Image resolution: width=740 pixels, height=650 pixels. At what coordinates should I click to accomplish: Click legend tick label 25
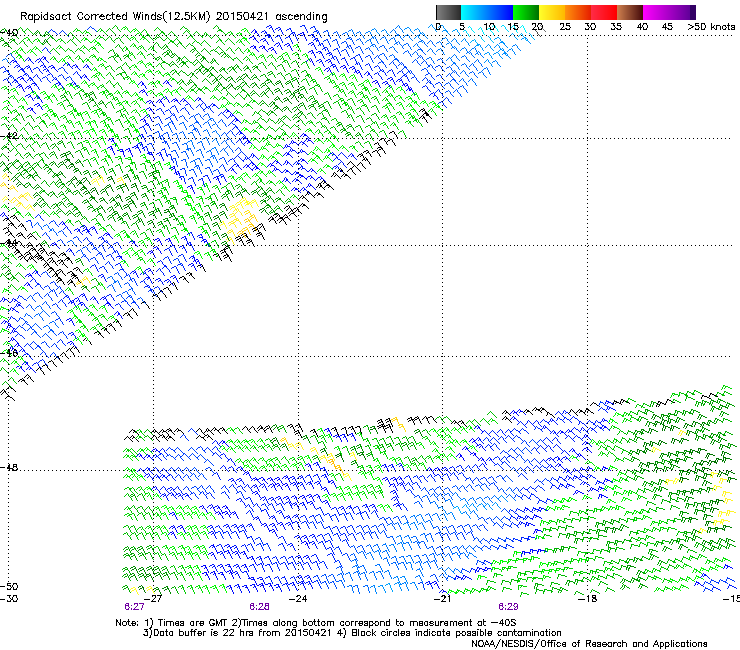point(565,27)
